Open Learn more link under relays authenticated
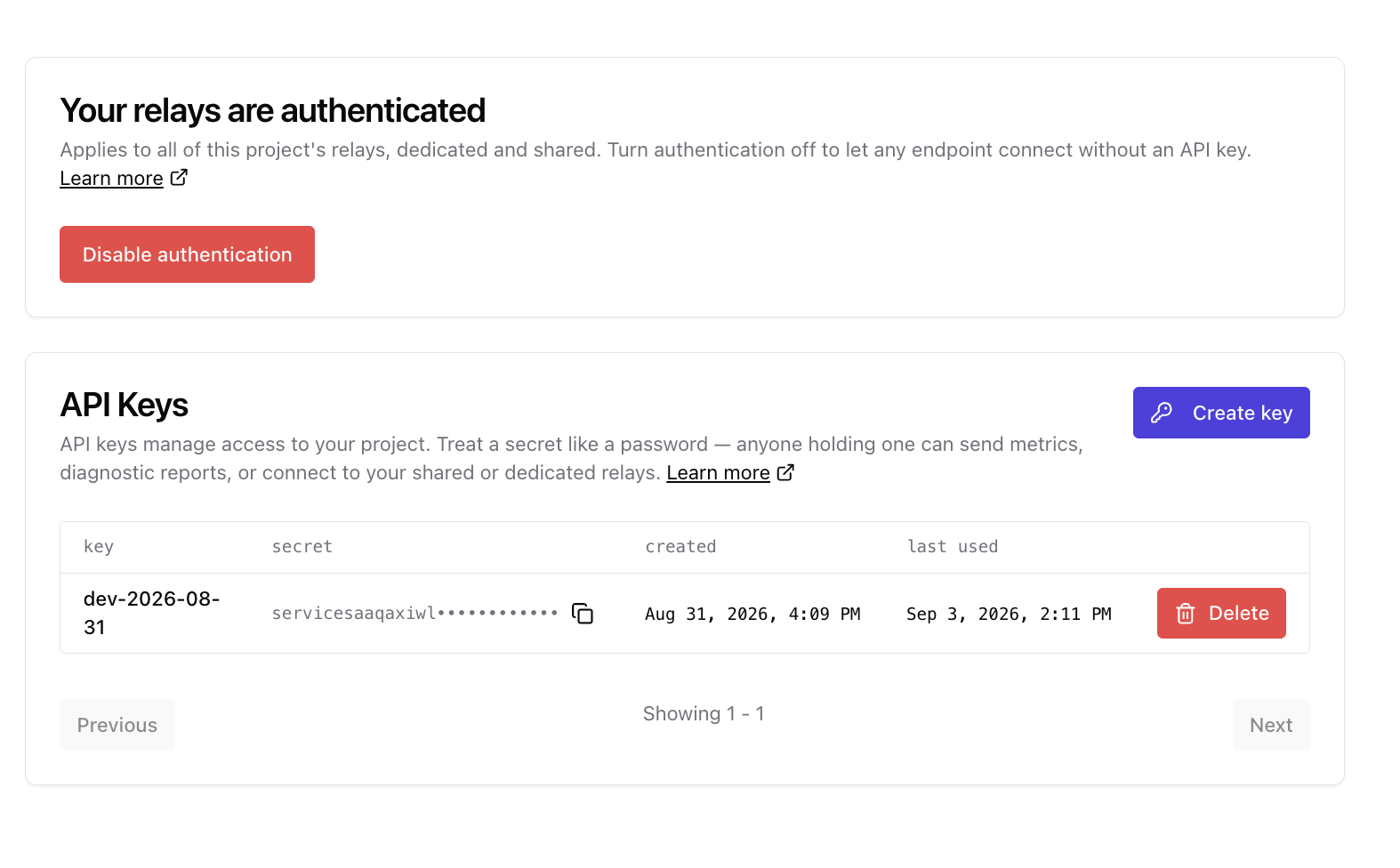Screen dimensions: 1400x868 pyautogui.click(x=111, y=179)
